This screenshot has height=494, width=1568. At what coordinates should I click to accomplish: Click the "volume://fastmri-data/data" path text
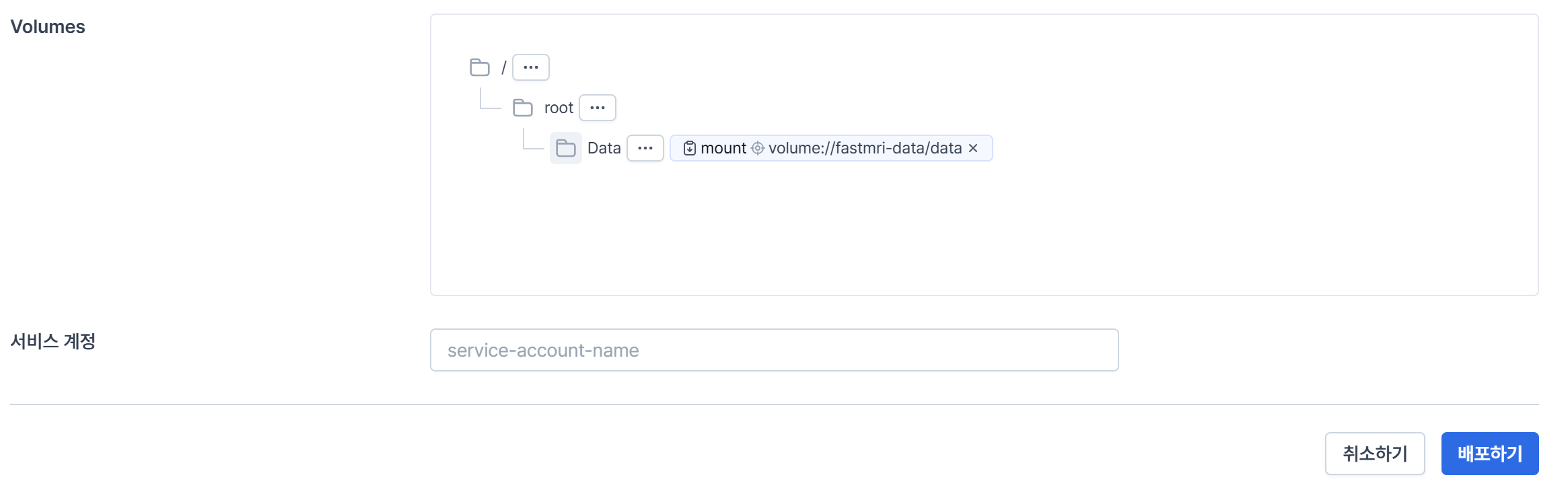(865, 148)
